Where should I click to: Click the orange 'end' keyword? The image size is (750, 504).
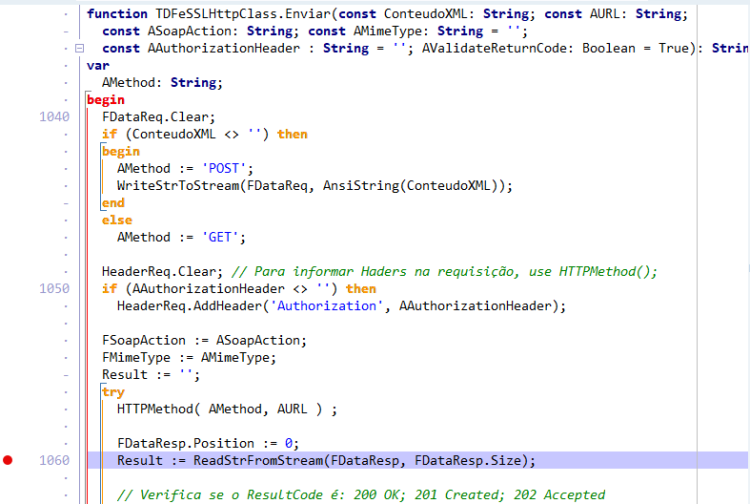click(113, 203)
